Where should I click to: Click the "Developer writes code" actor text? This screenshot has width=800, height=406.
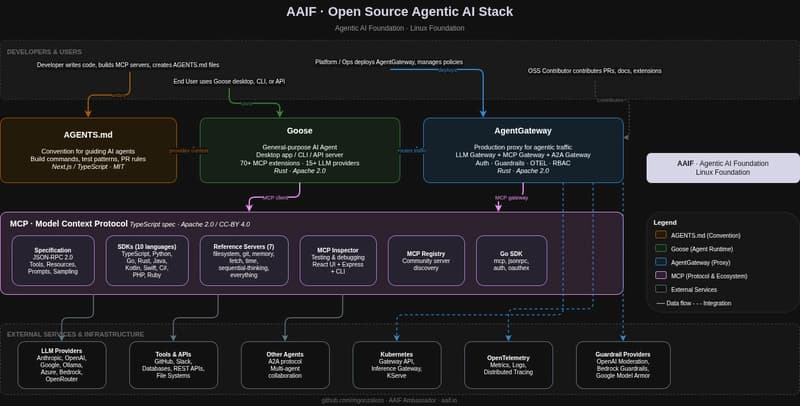tap(128, 65)
